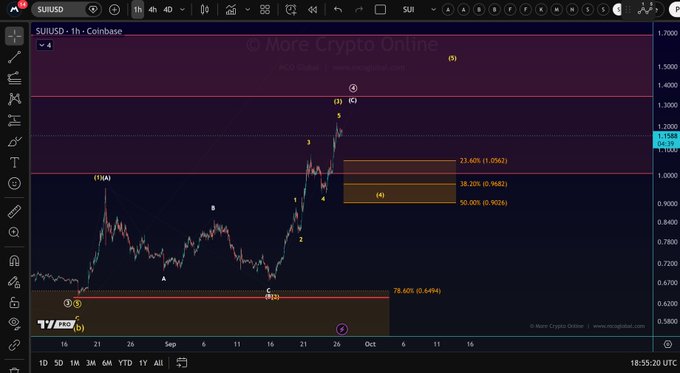
Task: Open the candlestick chart type selector
Action: [205, 9]
